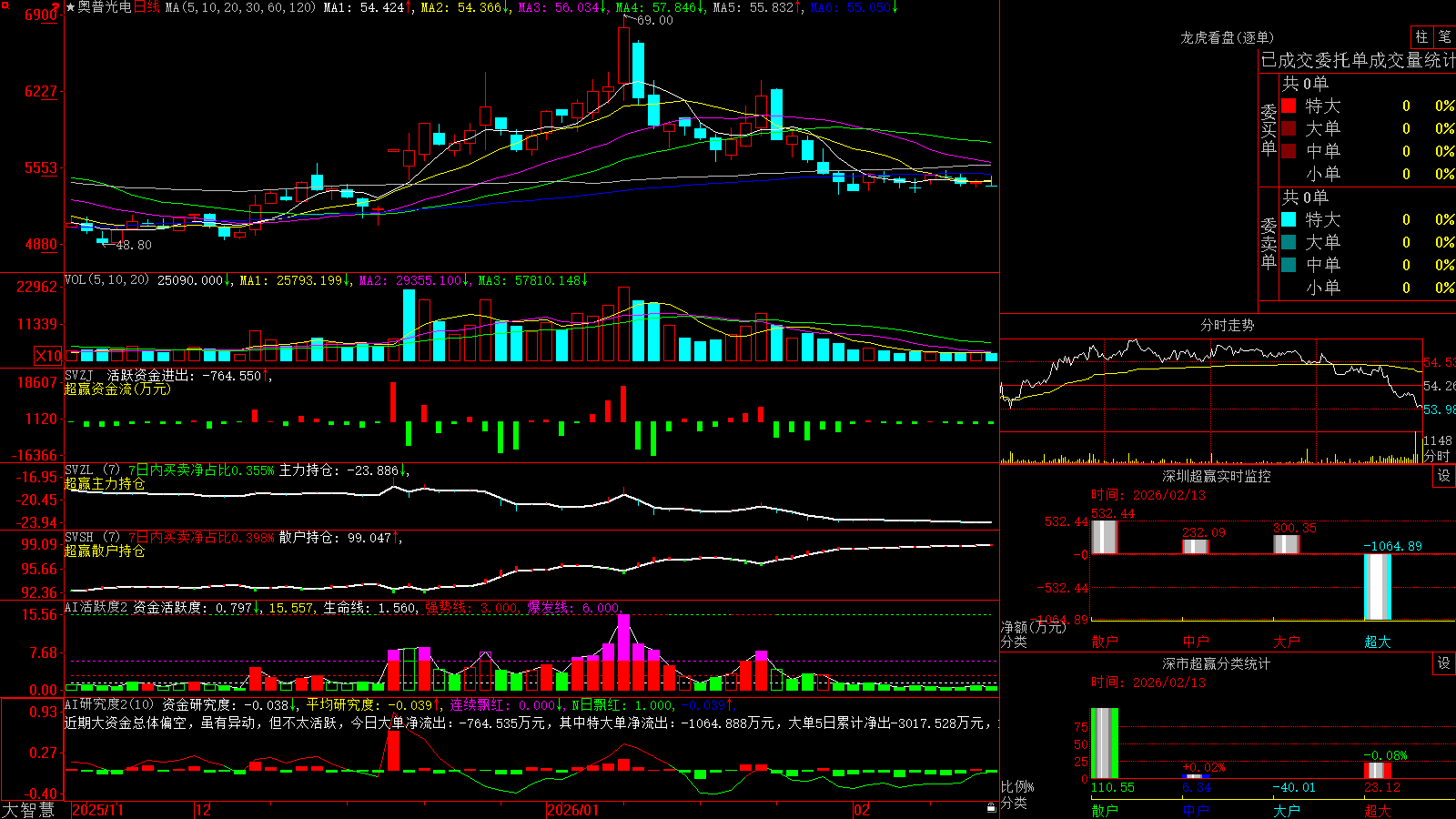This screenshot has height=819, width=1456.
Task: Click the 委卖单 中单 teal swatch
Action: 1289,265
